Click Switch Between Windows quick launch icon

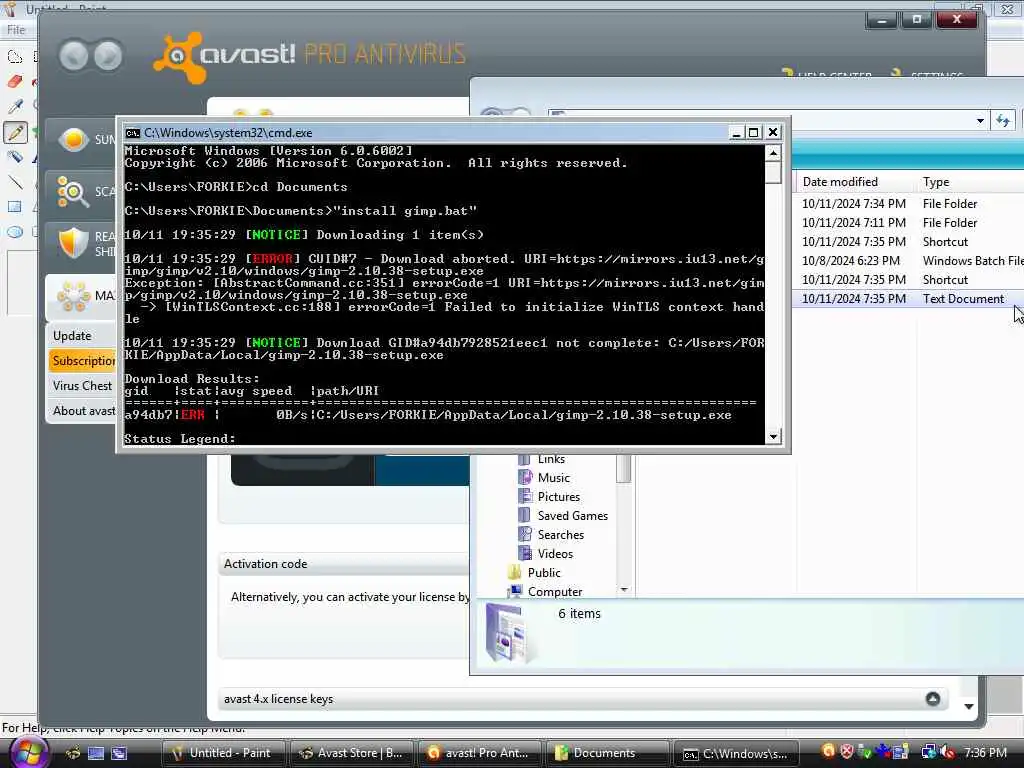tap(118, 753)
